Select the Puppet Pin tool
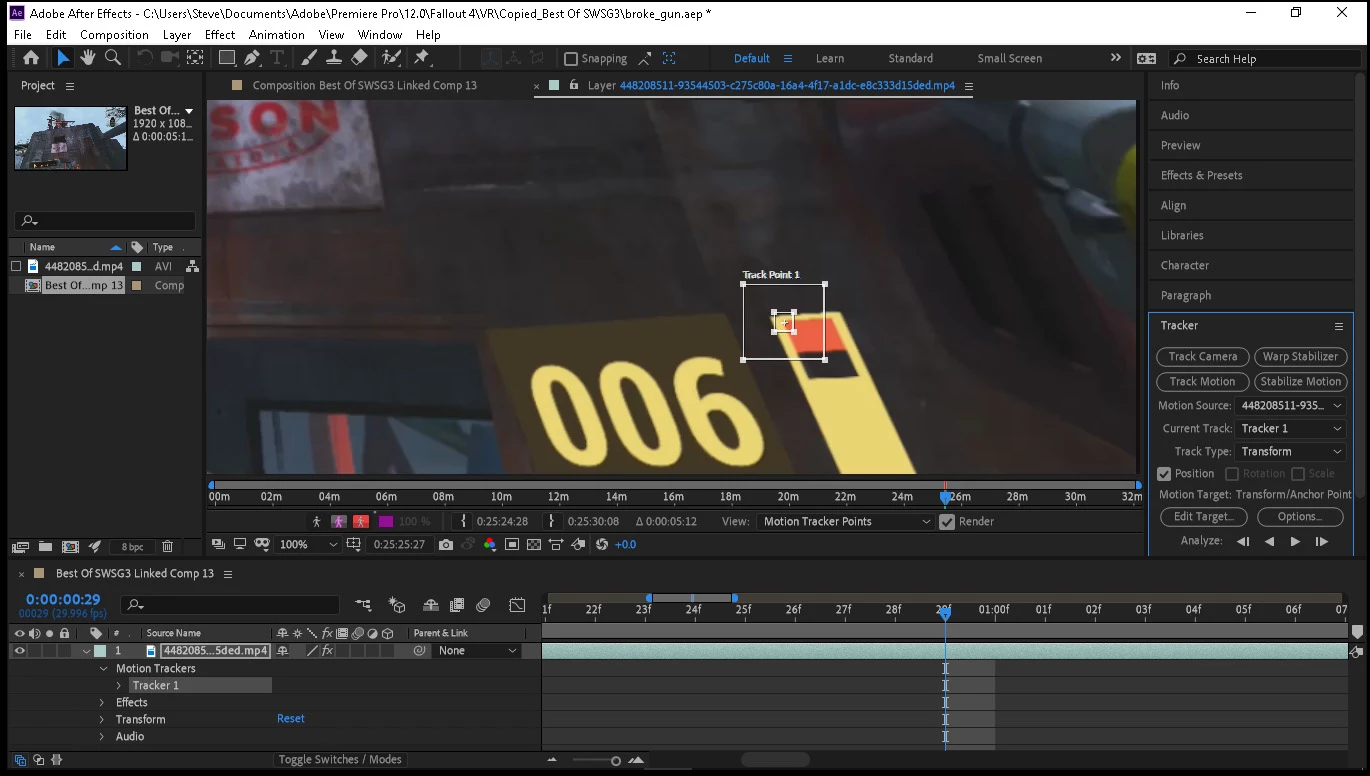The width and height of the screenshot is (1370, 776). pyautogui.click(x=422, y=58)
